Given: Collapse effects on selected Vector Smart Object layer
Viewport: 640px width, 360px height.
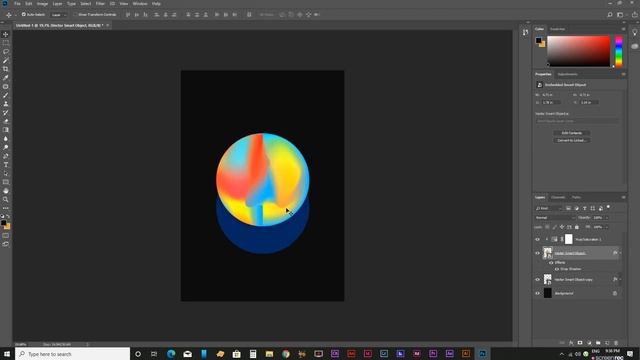Looking at the screenshot, I should point(620,253).
